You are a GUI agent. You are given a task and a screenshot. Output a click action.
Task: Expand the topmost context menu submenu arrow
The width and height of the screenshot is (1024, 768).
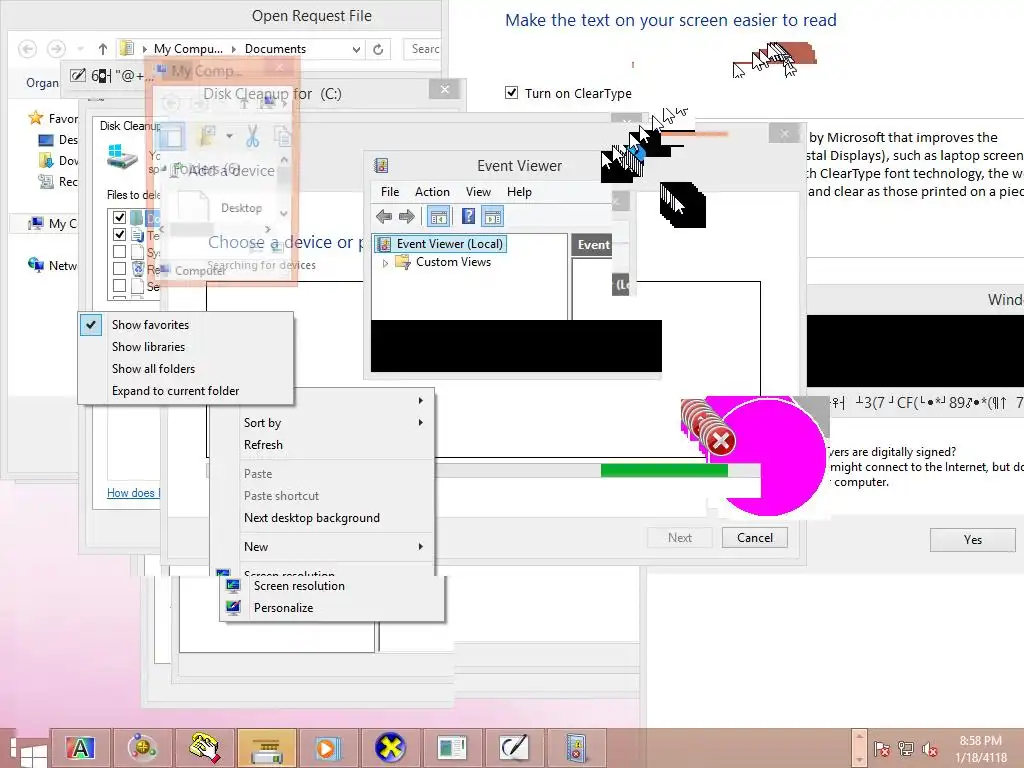pyautogui.click(x=421, y=400)
